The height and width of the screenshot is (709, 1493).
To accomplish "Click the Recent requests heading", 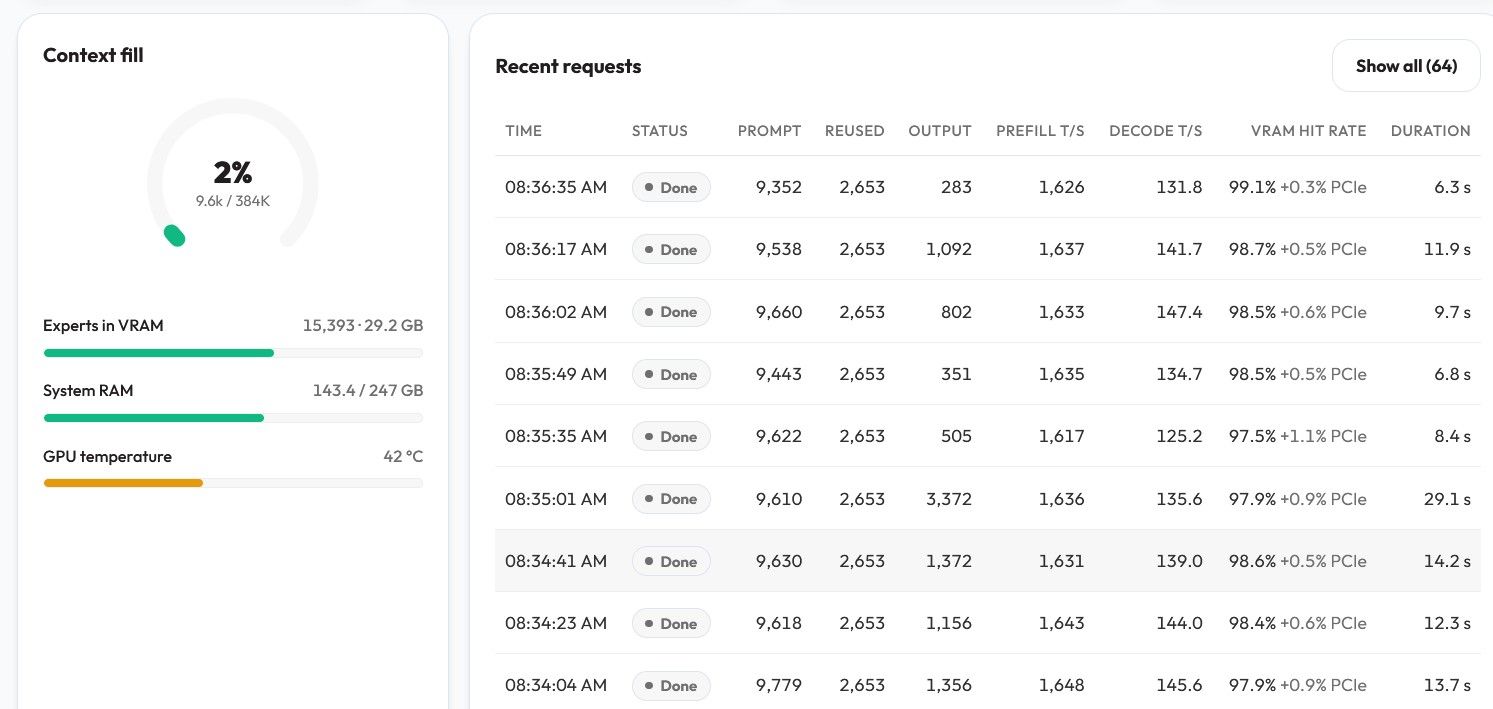I will pos(568,66).
